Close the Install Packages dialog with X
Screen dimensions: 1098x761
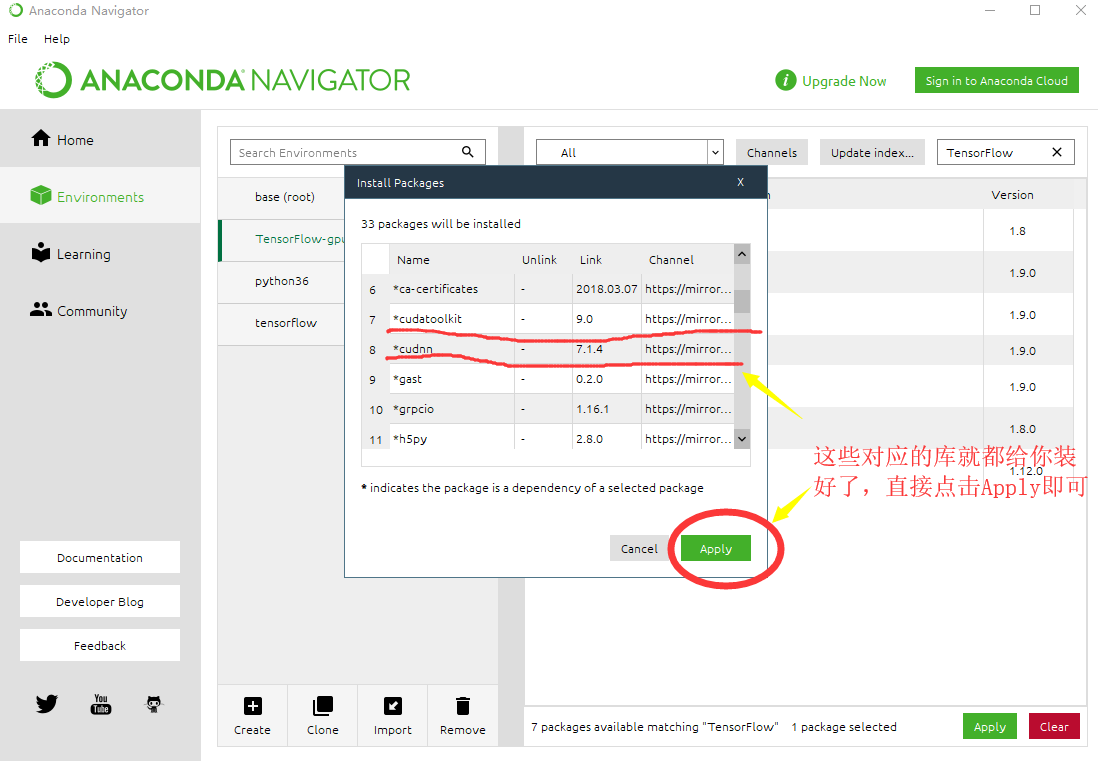click(x=740, y=182)
